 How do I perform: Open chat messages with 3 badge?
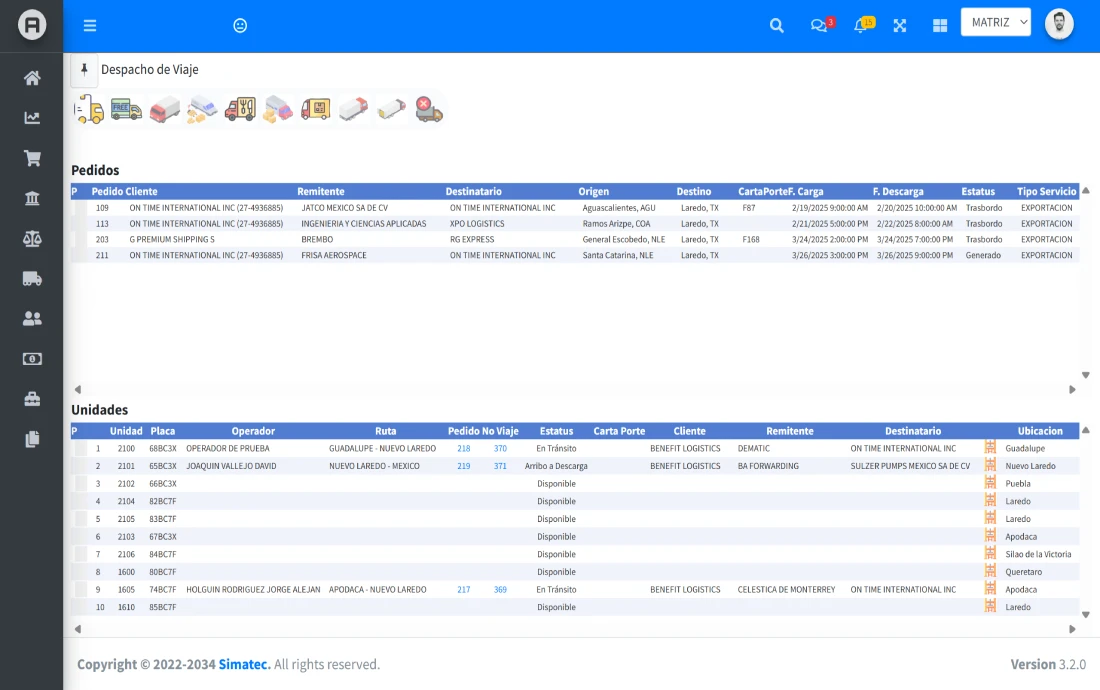(x=821, y=25)
